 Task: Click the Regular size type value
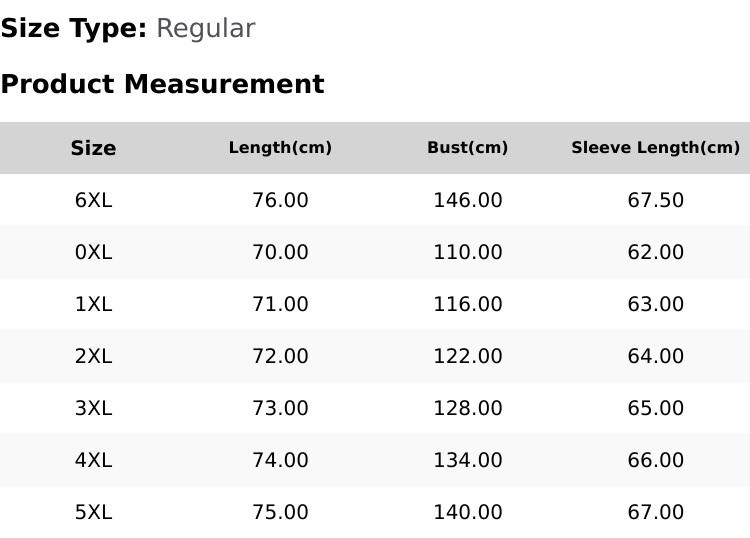[x=206, y=29]
